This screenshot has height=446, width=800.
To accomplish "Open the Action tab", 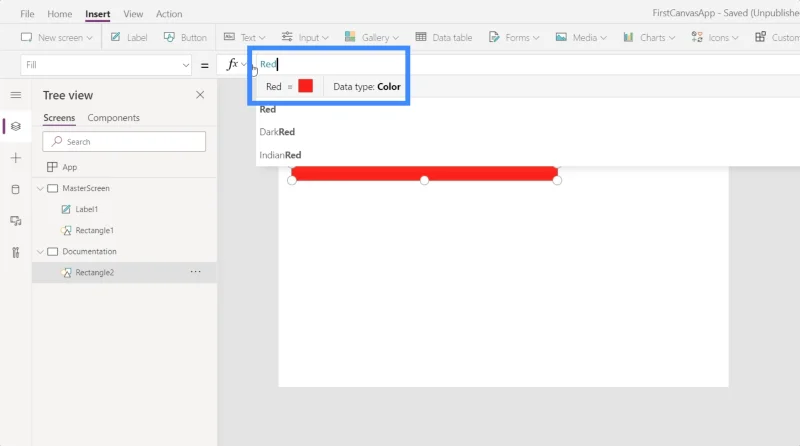I will click(x=169, y=14).
